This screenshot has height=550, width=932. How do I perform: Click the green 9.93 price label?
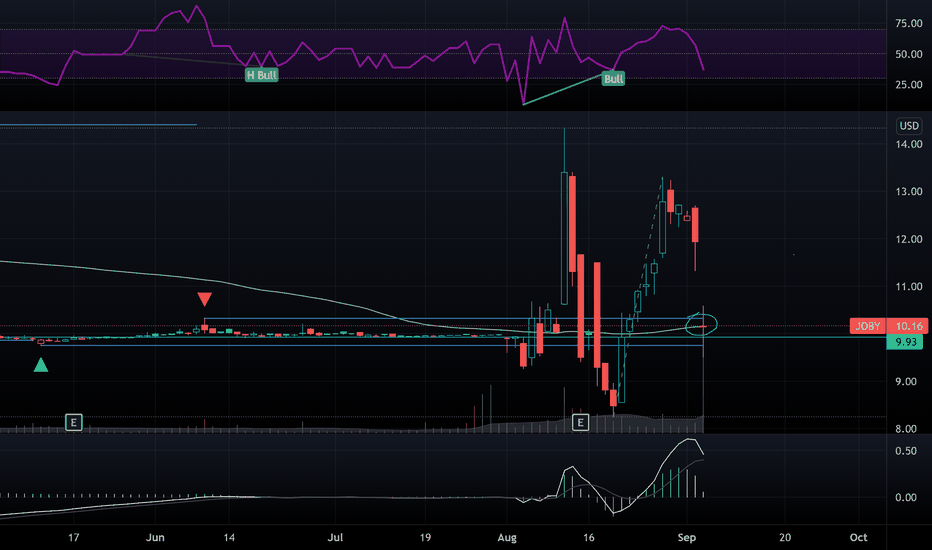(905, 342)
